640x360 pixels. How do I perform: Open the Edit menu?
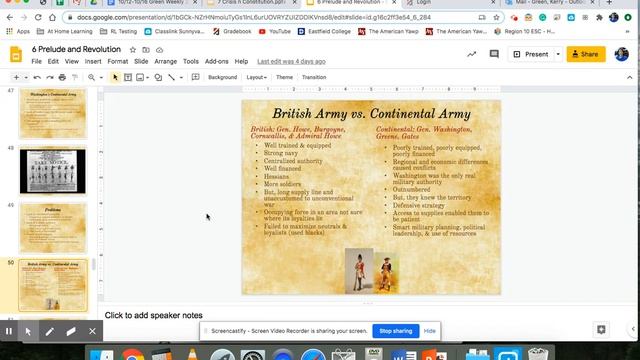point(53,61)
